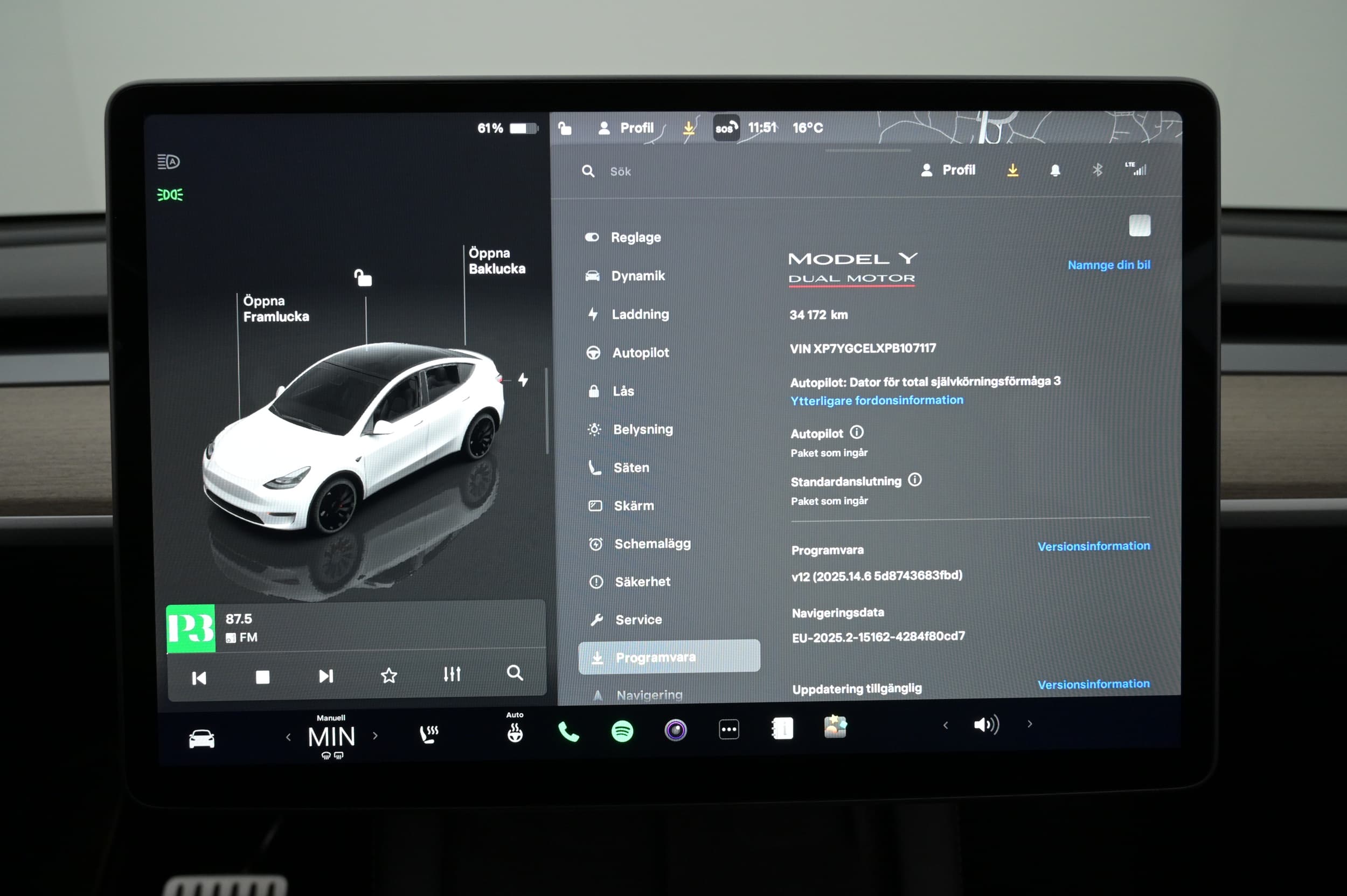1347x896 pixels.
Task: Click the Namnge din bil link
Action: click(x=1109, y=265)
